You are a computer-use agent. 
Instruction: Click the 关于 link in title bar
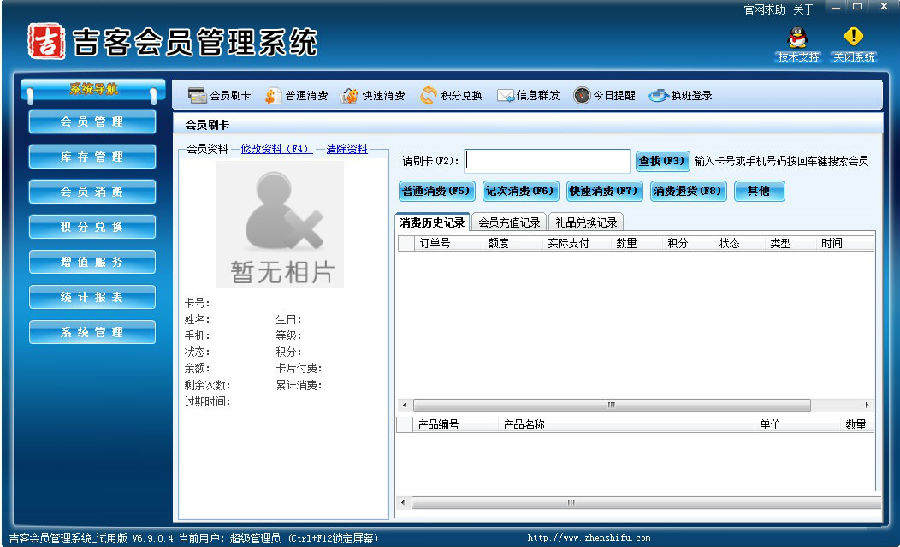point(803,10)
